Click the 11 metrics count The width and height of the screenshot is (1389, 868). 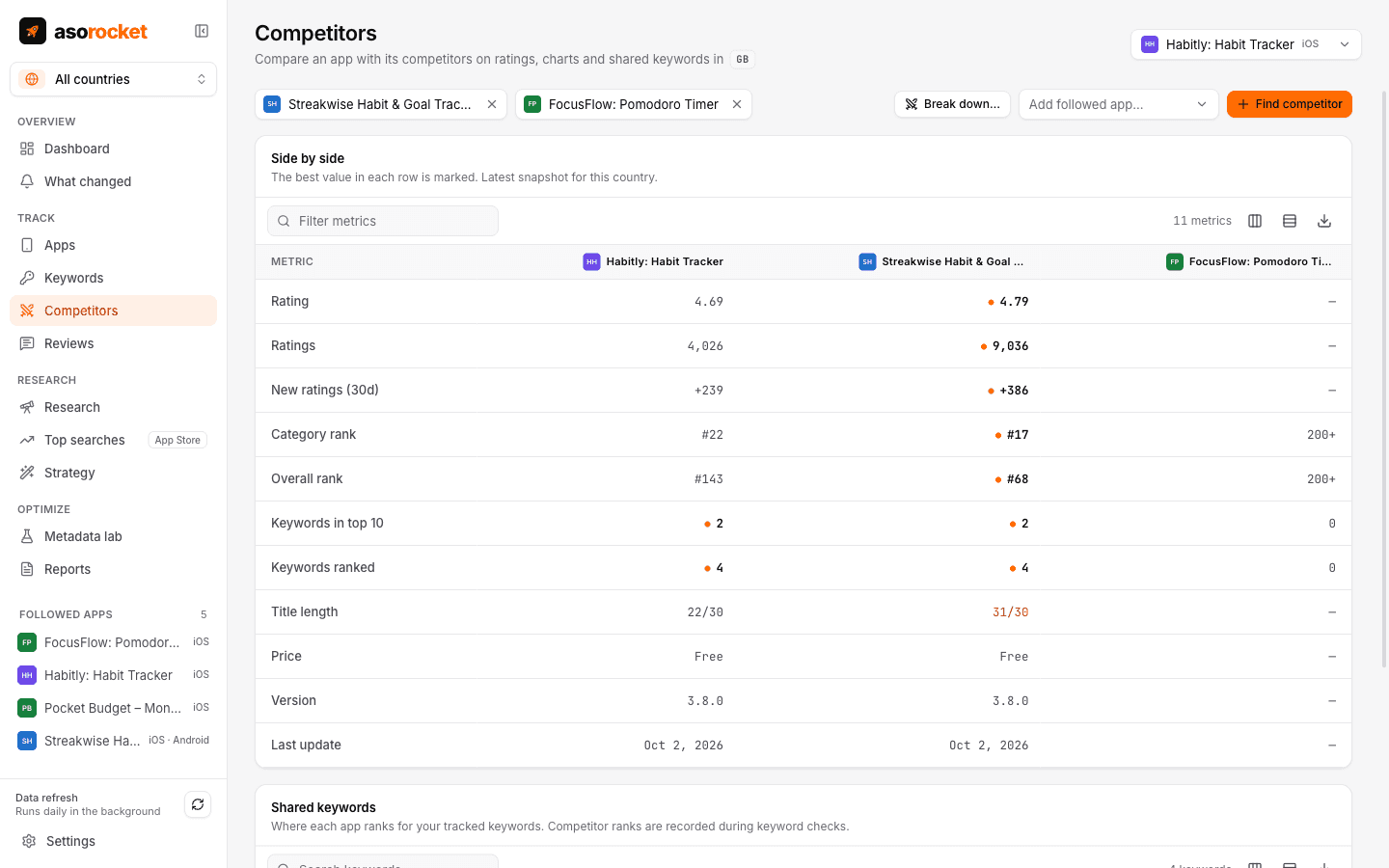point(1202,221)
